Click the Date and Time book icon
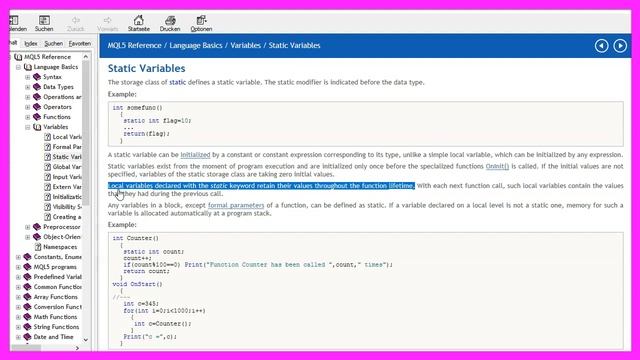640x360 pixels. coord(27,337)
